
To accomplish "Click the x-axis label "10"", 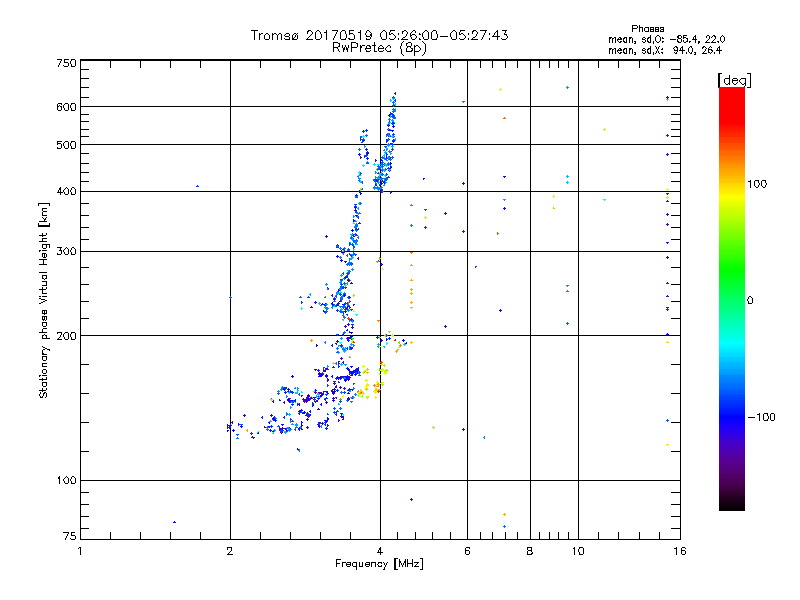I will 578,551.
